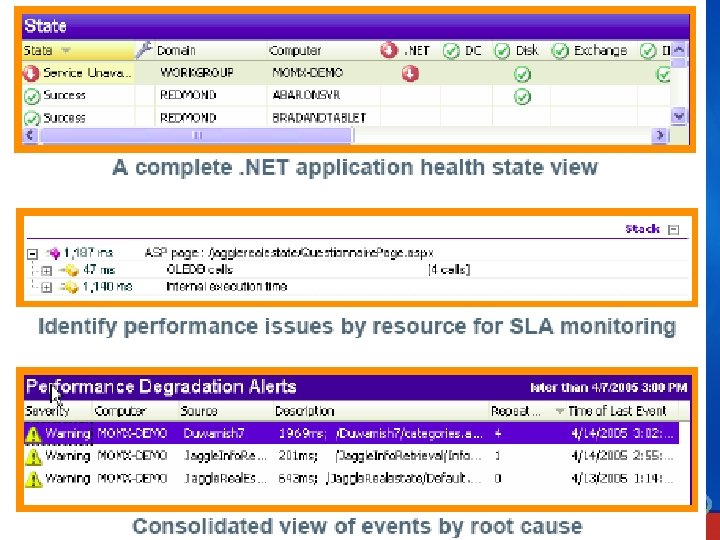Click the warning icon for JaggleInfoRe alert
Screen dimensions: 720x540
34,457
